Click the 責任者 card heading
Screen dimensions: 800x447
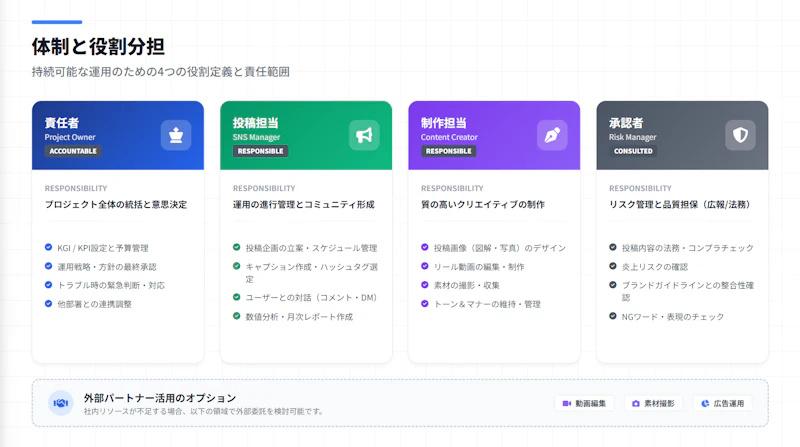pyautogui.click(x=62, y=123)
